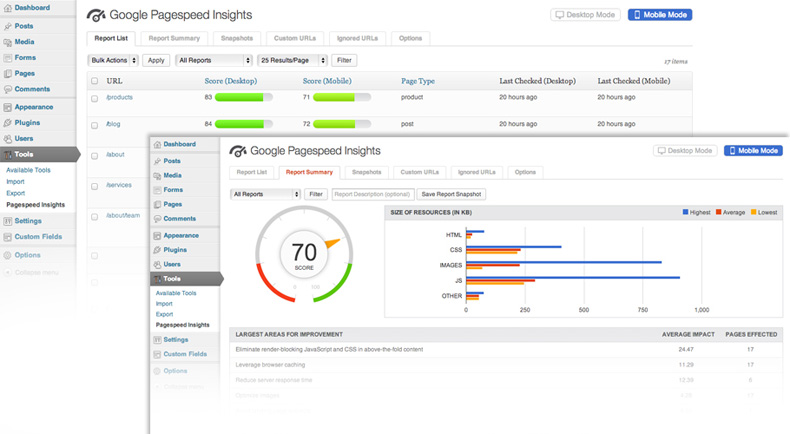Click Options gear icon in back window sidebar
This screenshot has height=434, width=790.
(x=8, y=256)
